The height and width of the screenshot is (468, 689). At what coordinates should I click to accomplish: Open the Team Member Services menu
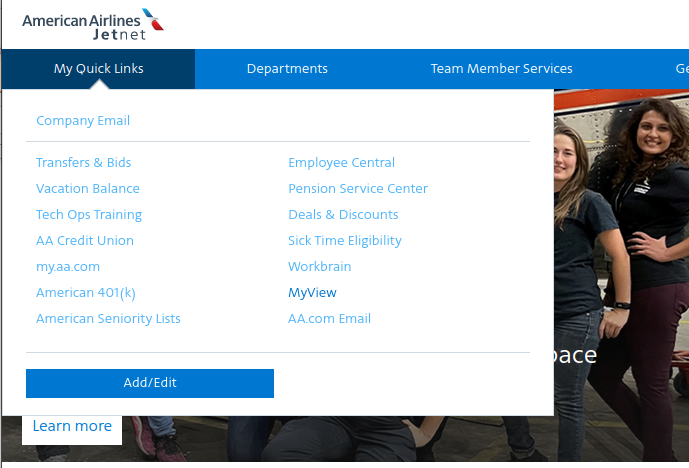point(501,69)
